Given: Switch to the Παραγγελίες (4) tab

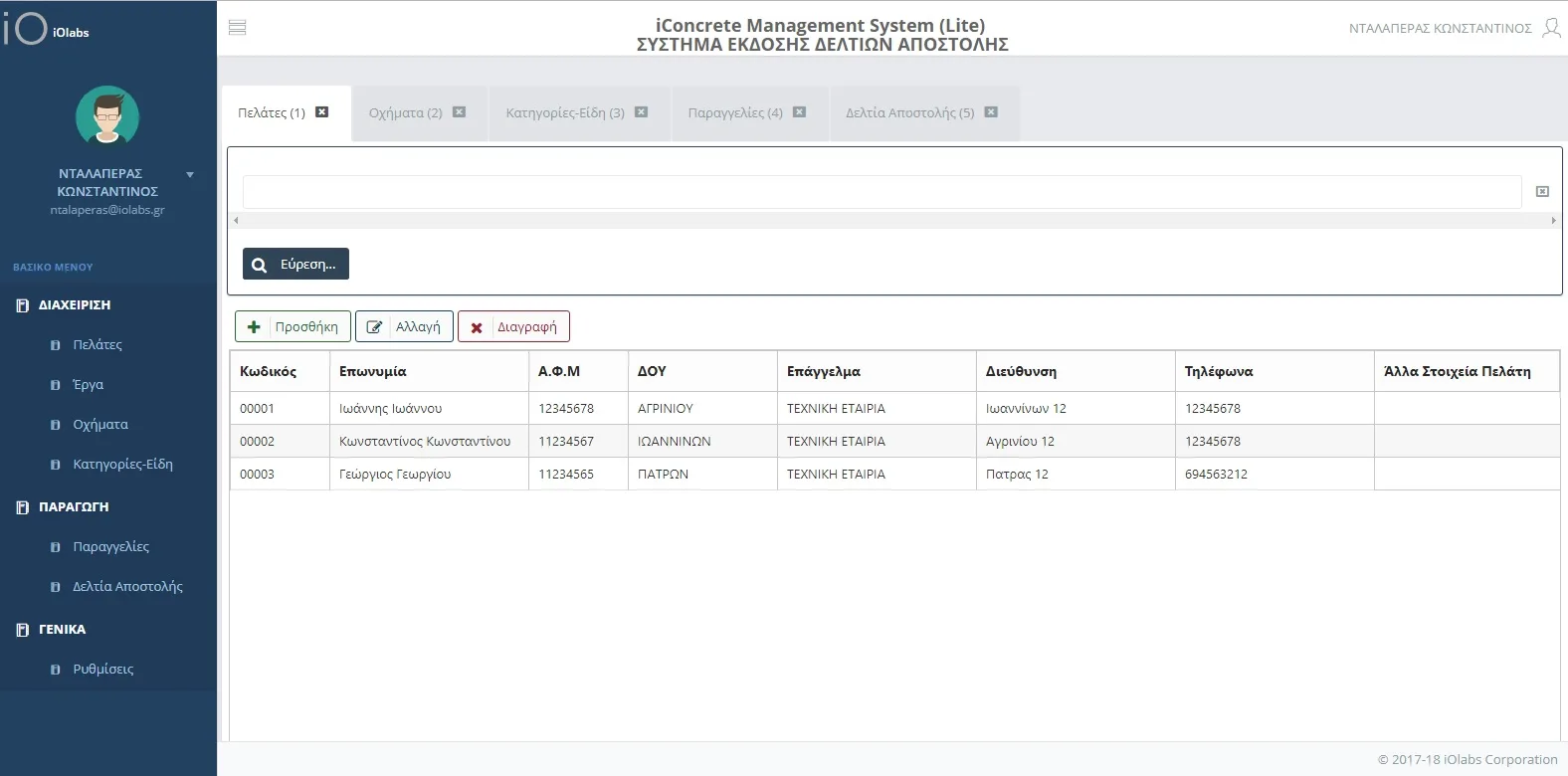Looking at the screenshot, I should tap(735, 112).
